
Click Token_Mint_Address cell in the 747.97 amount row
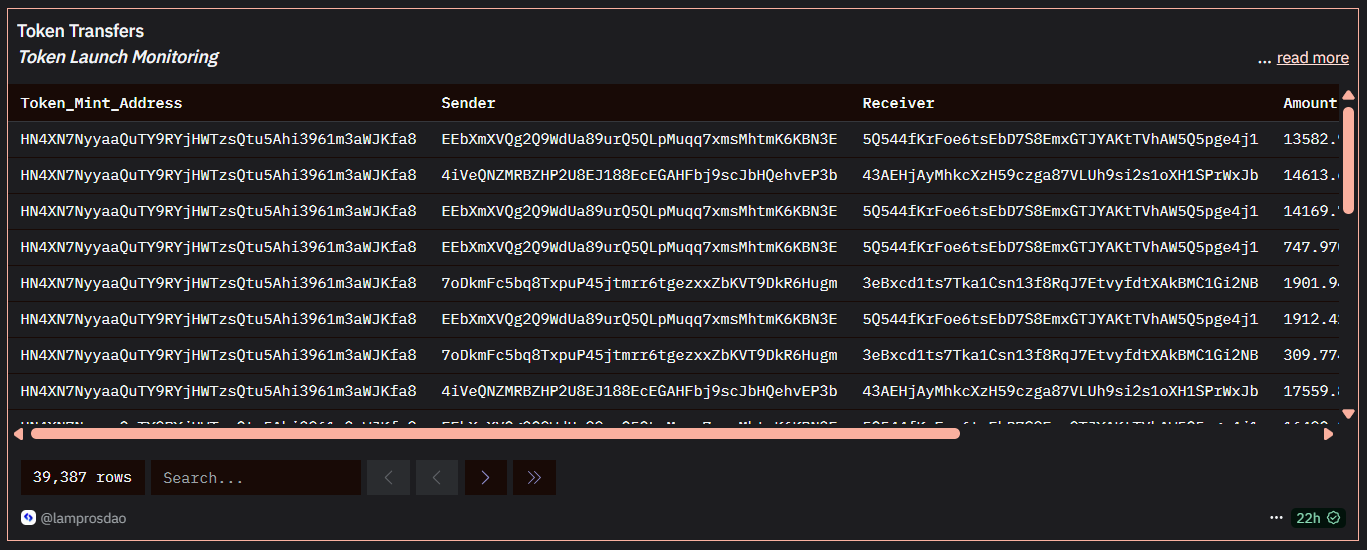click(x=218, y=247)
